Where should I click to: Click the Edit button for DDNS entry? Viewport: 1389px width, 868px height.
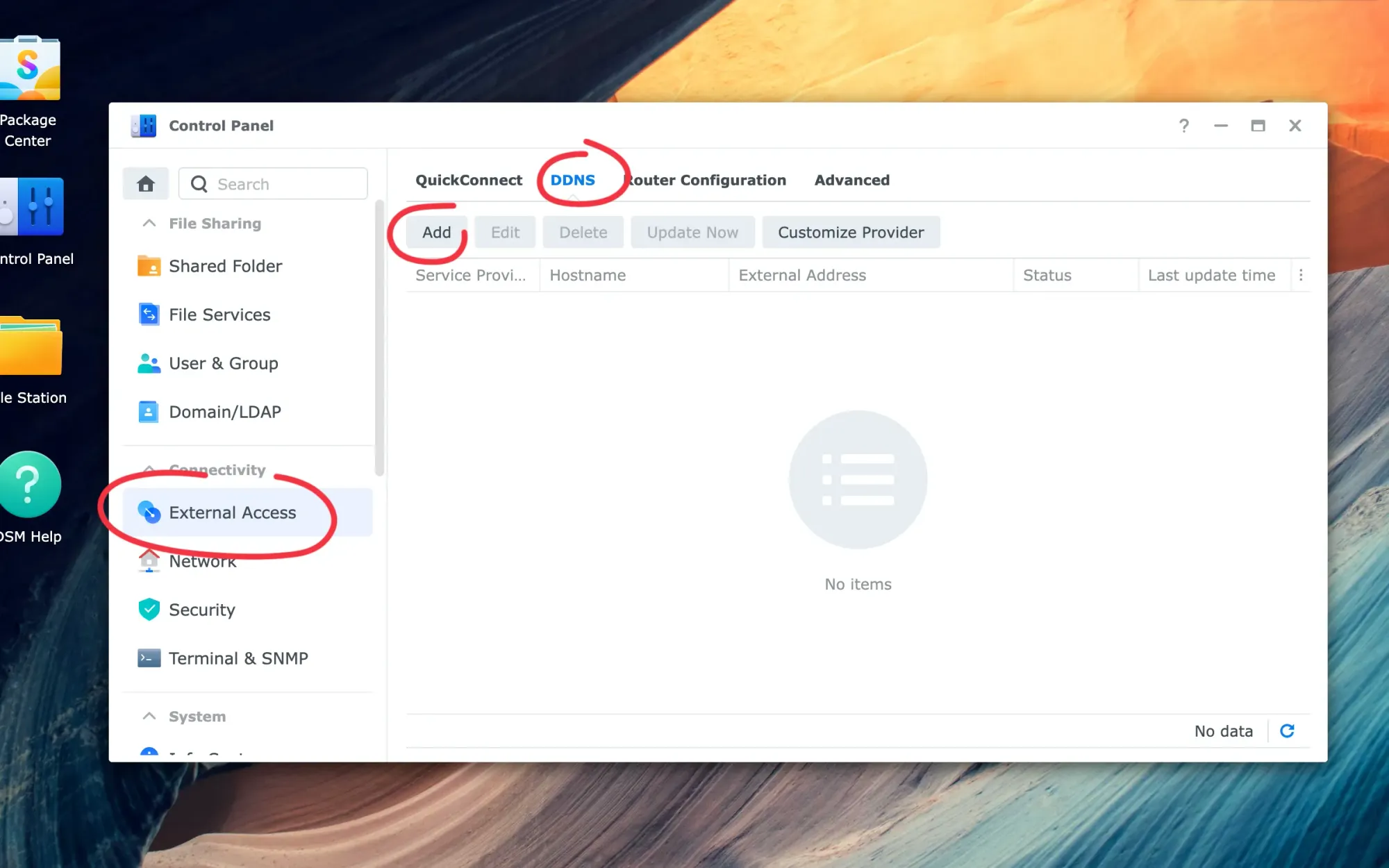[x=505, y=232]
